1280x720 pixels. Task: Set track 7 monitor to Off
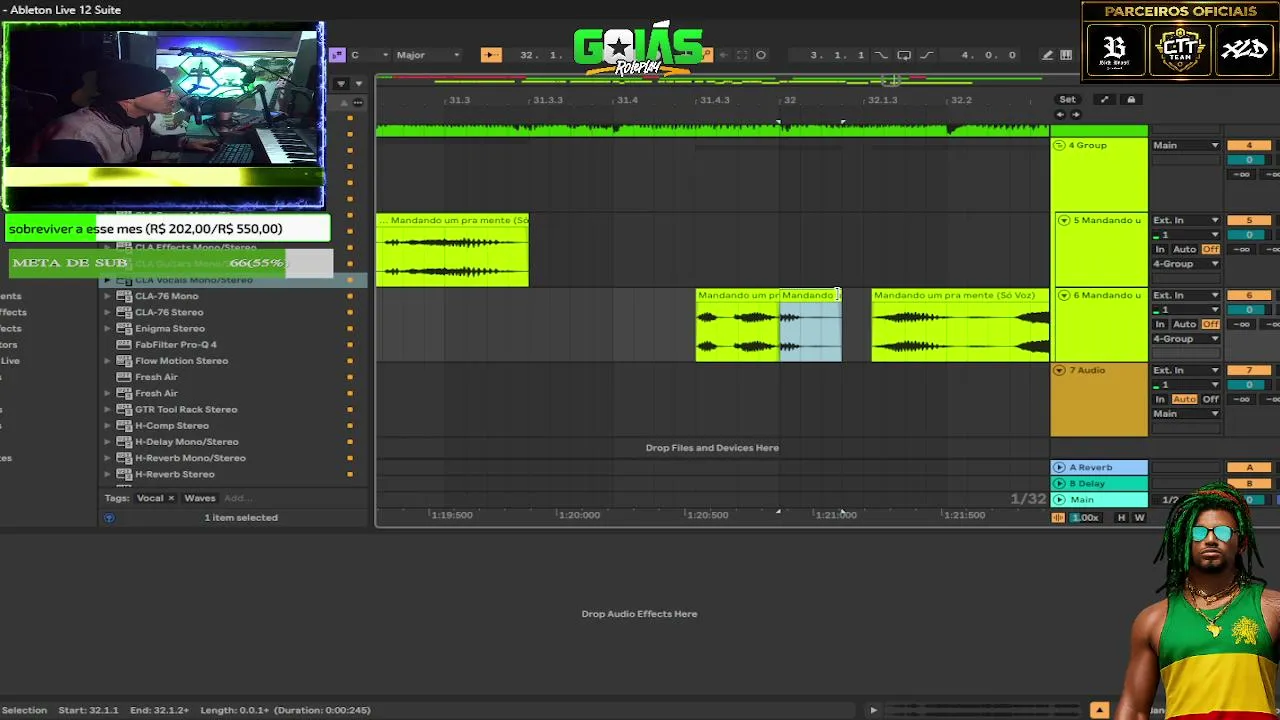pos(1210,400)
